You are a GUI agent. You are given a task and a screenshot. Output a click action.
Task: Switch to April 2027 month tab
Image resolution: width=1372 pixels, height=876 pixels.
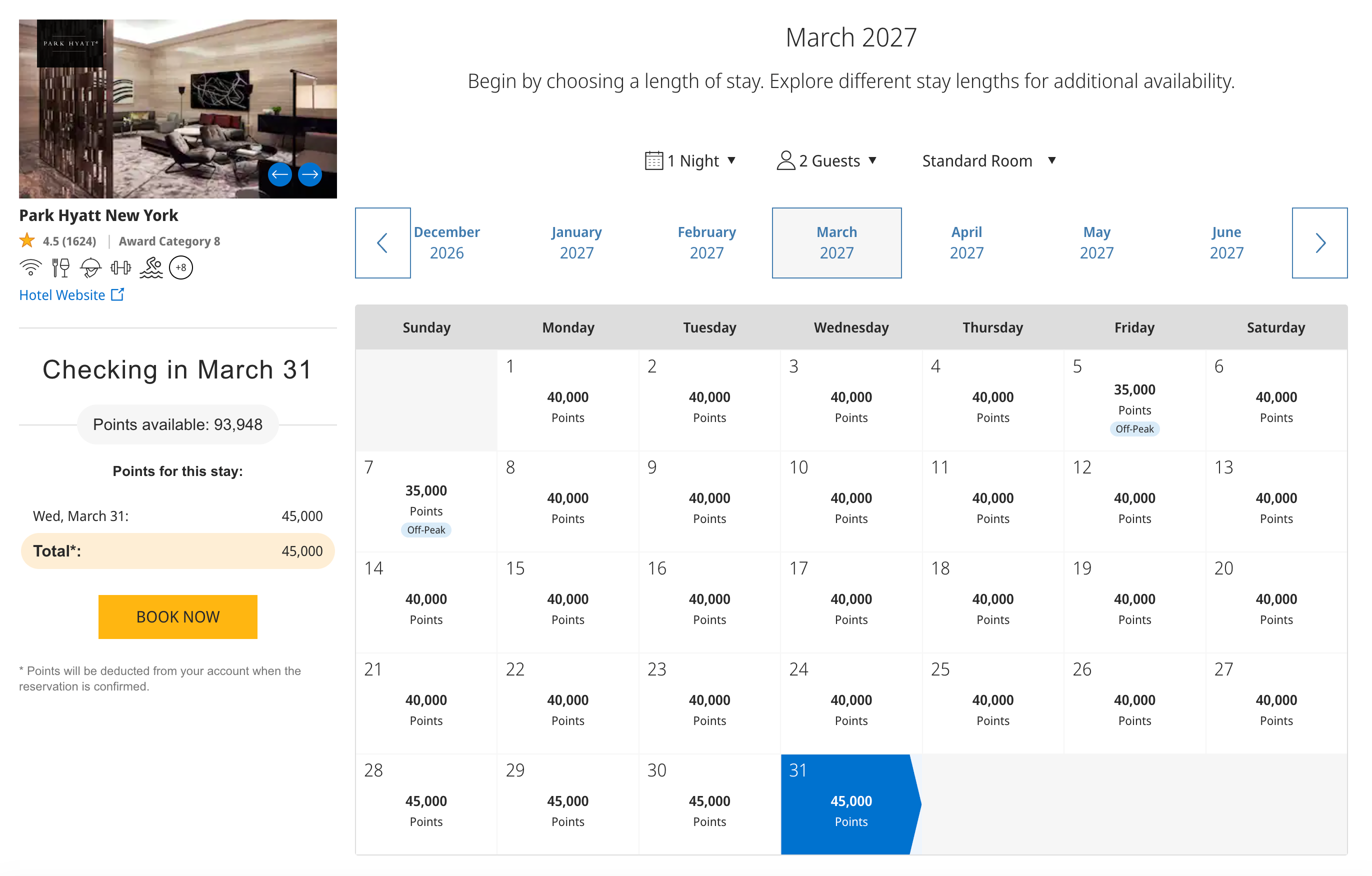tap(966, 243)
